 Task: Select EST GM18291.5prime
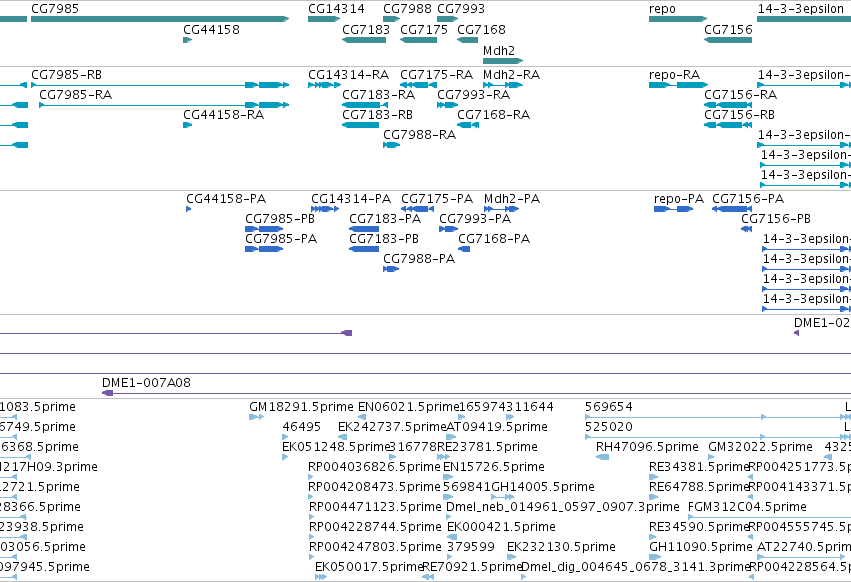256,417
